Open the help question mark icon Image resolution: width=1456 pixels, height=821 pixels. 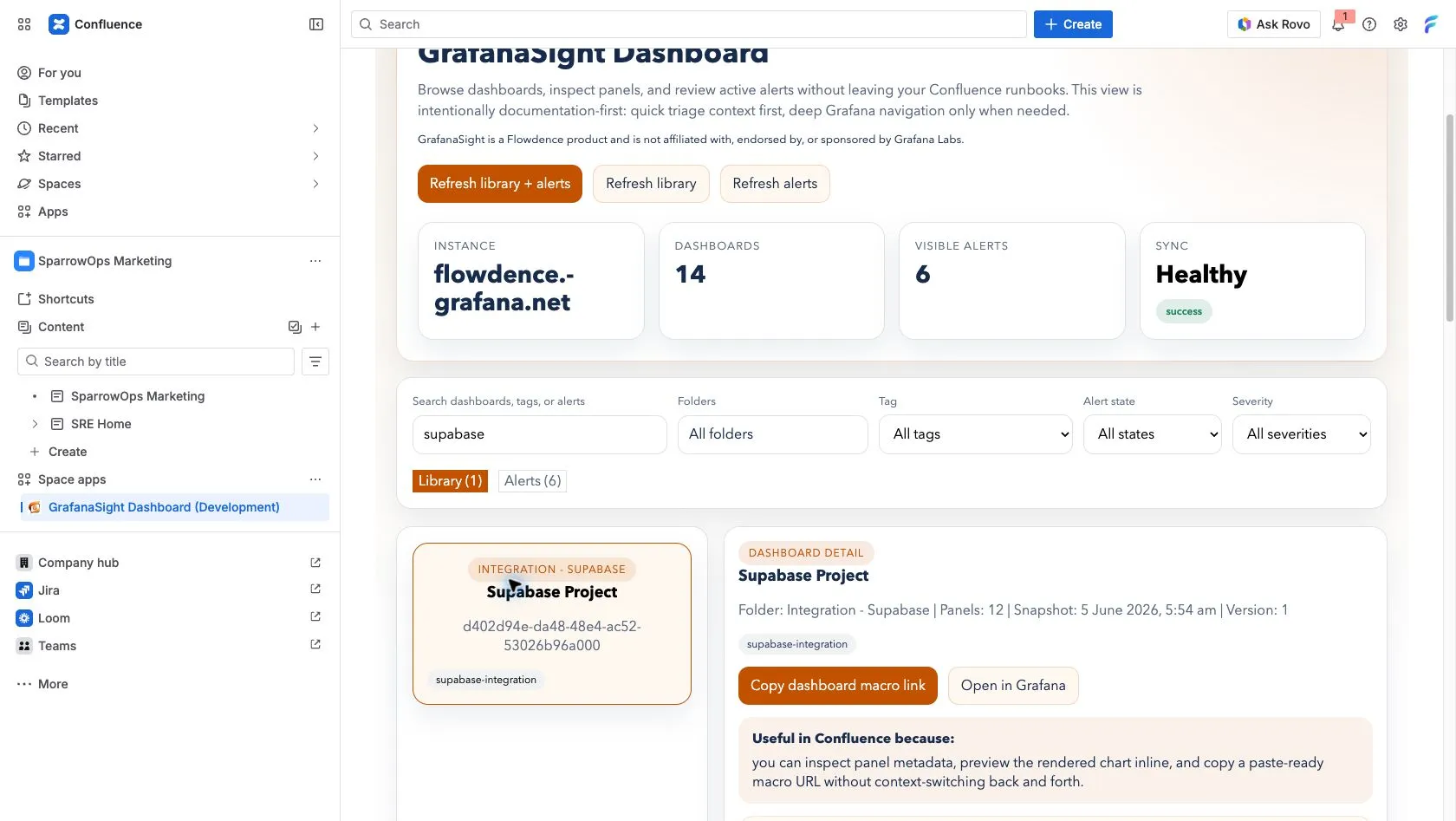tap(1369, 24)
